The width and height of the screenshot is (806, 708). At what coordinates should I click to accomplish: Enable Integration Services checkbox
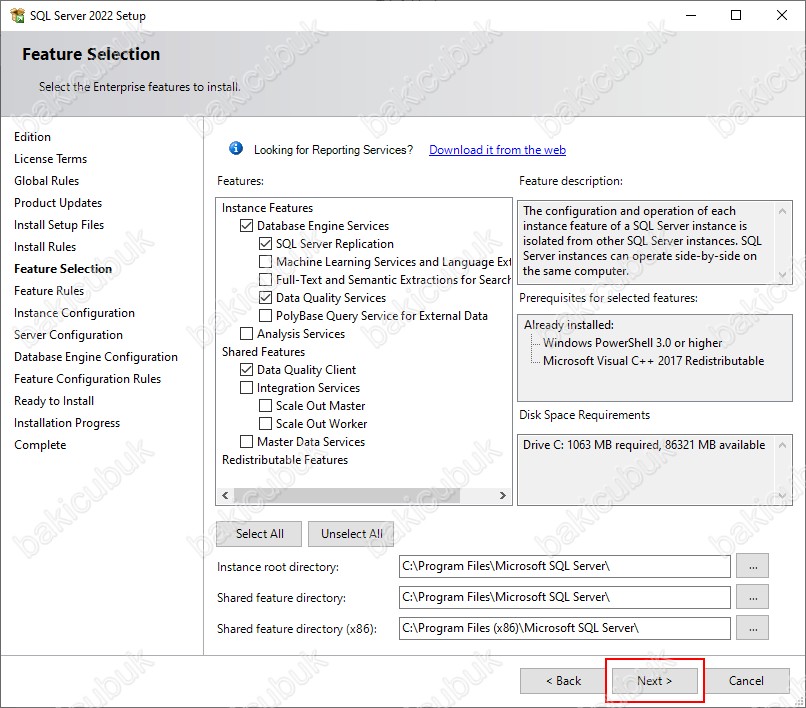click(x=247, y=388)
